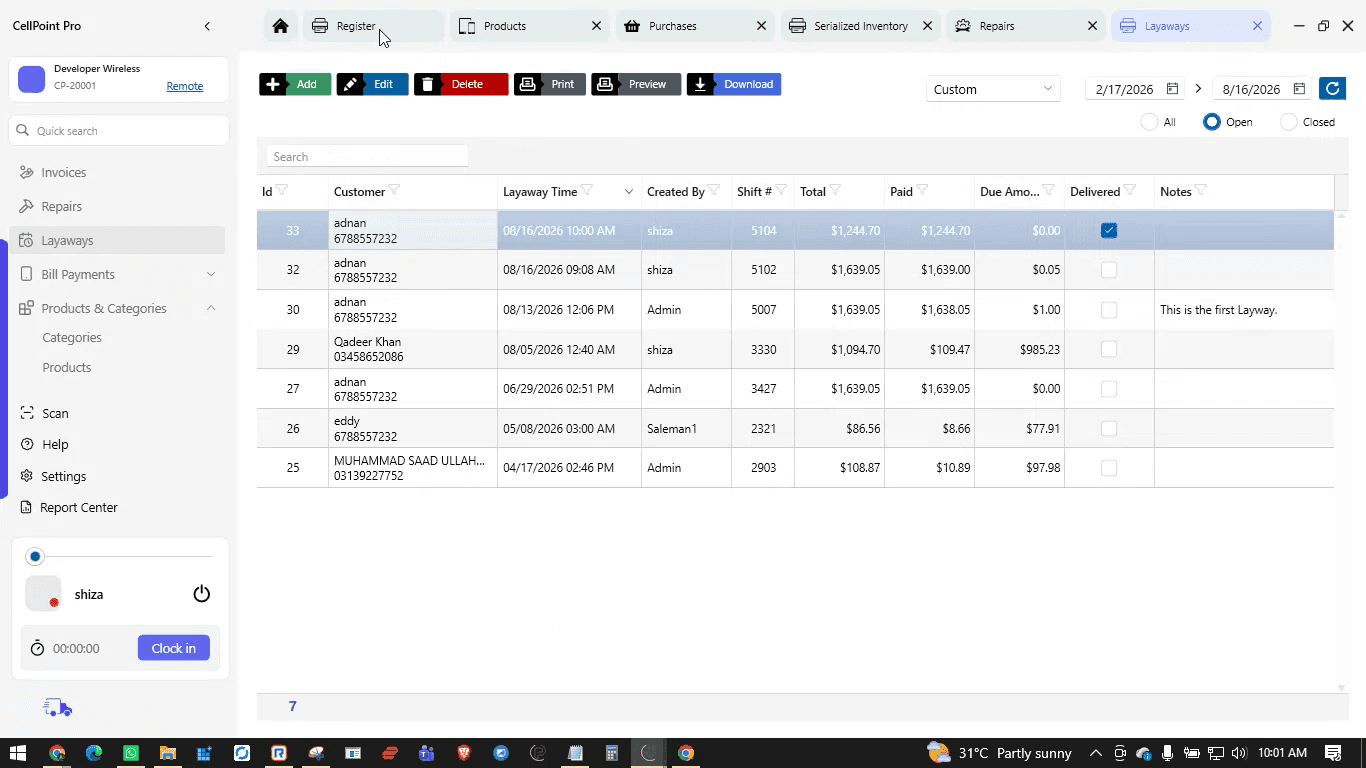Close the Purchases tab
The height and width of the screenshot is (768, 1366).
point(762,26)
